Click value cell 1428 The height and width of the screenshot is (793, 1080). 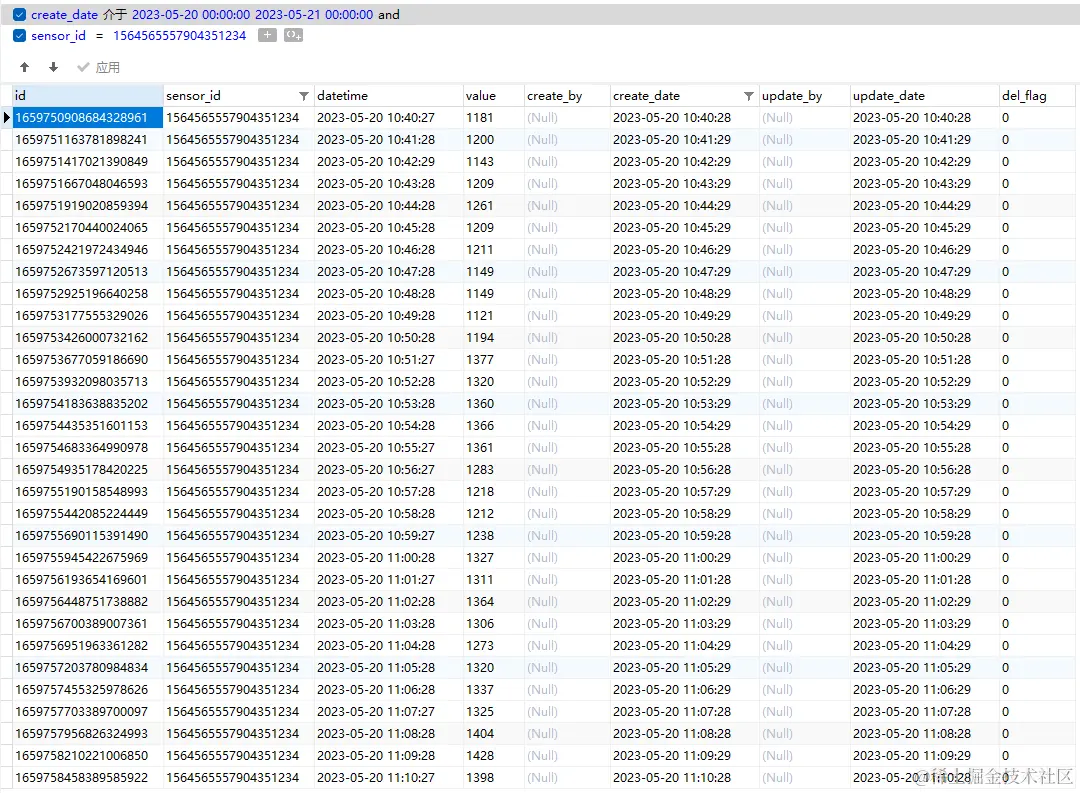(494, 756)
